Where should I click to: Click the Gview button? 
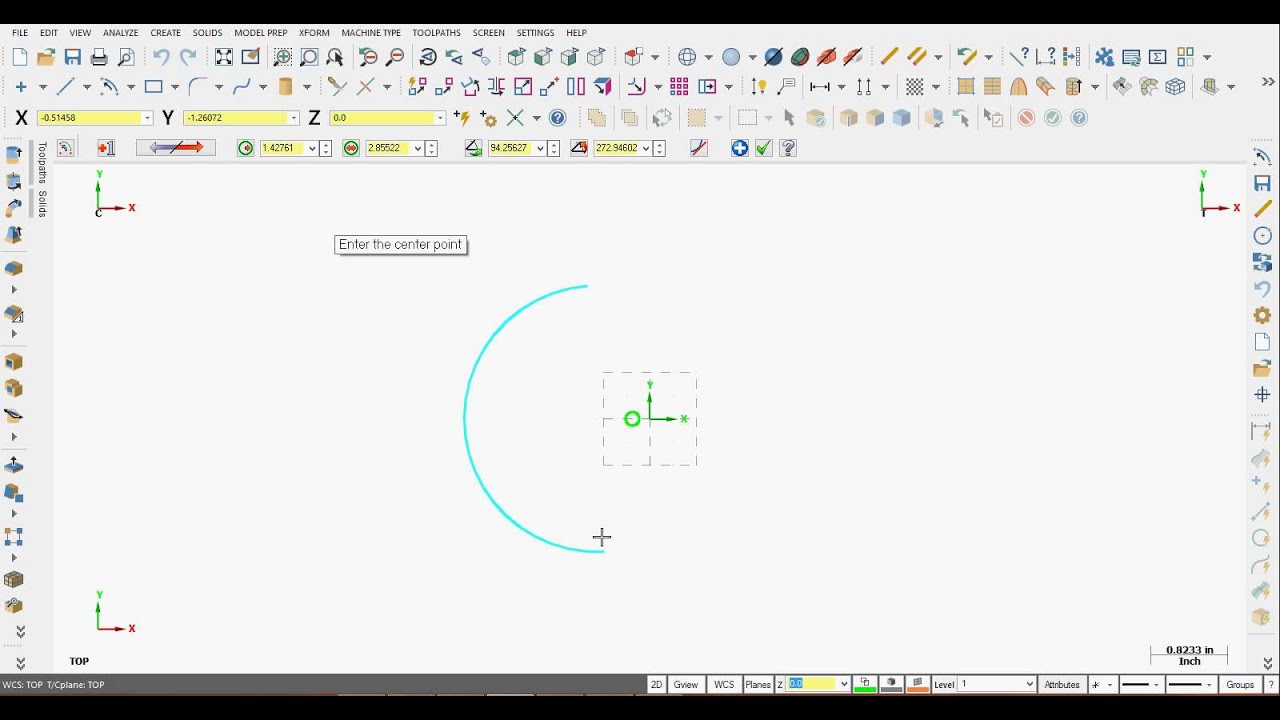pyautogui.click(x=686, y=685)
